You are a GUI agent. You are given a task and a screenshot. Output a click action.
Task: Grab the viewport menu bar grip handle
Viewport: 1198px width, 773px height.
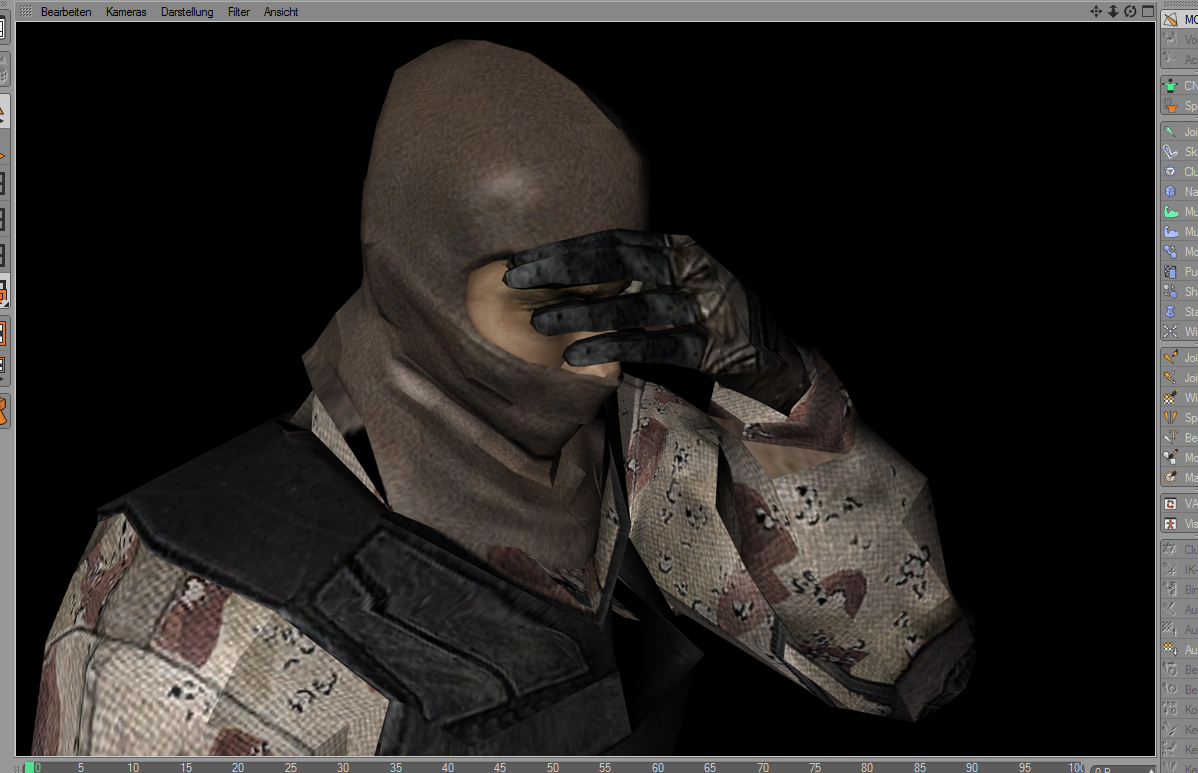(25, 12)
